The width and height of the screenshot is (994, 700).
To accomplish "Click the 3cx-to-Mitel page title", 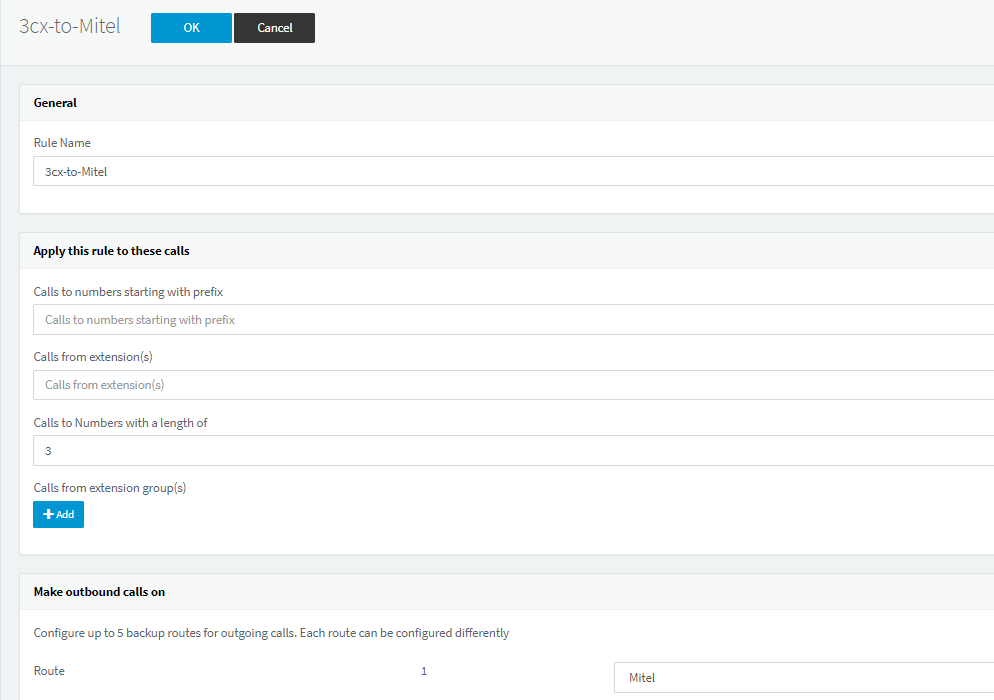I will click(70, 26).
